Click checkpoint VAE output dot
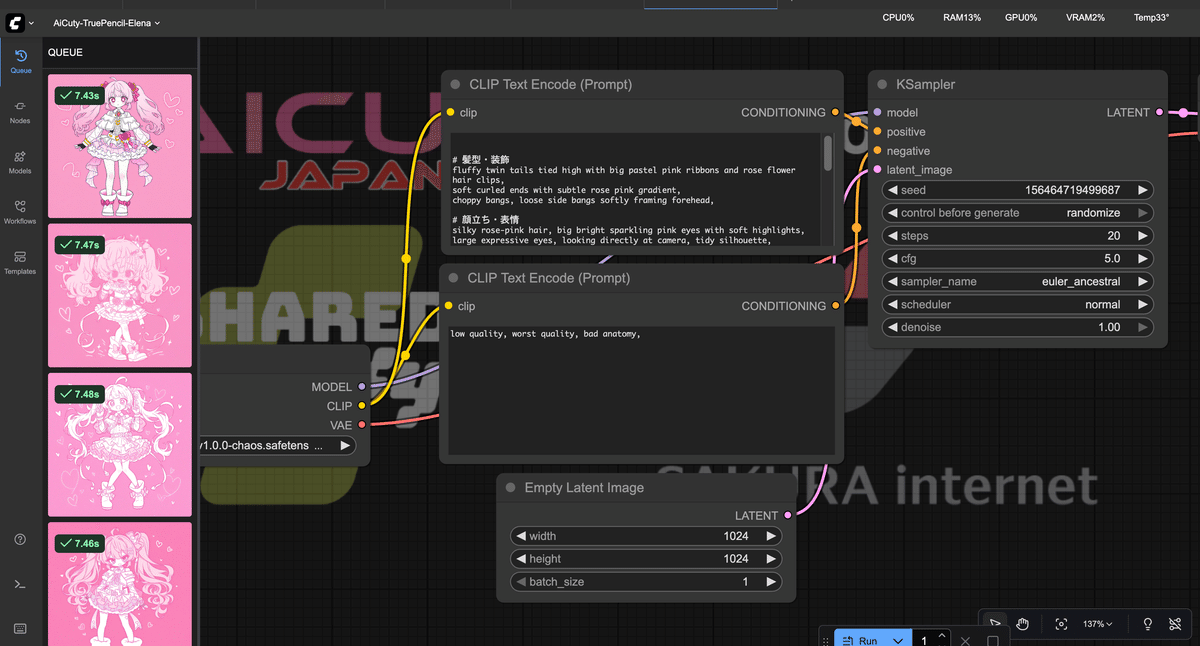 tap(362, 425)
